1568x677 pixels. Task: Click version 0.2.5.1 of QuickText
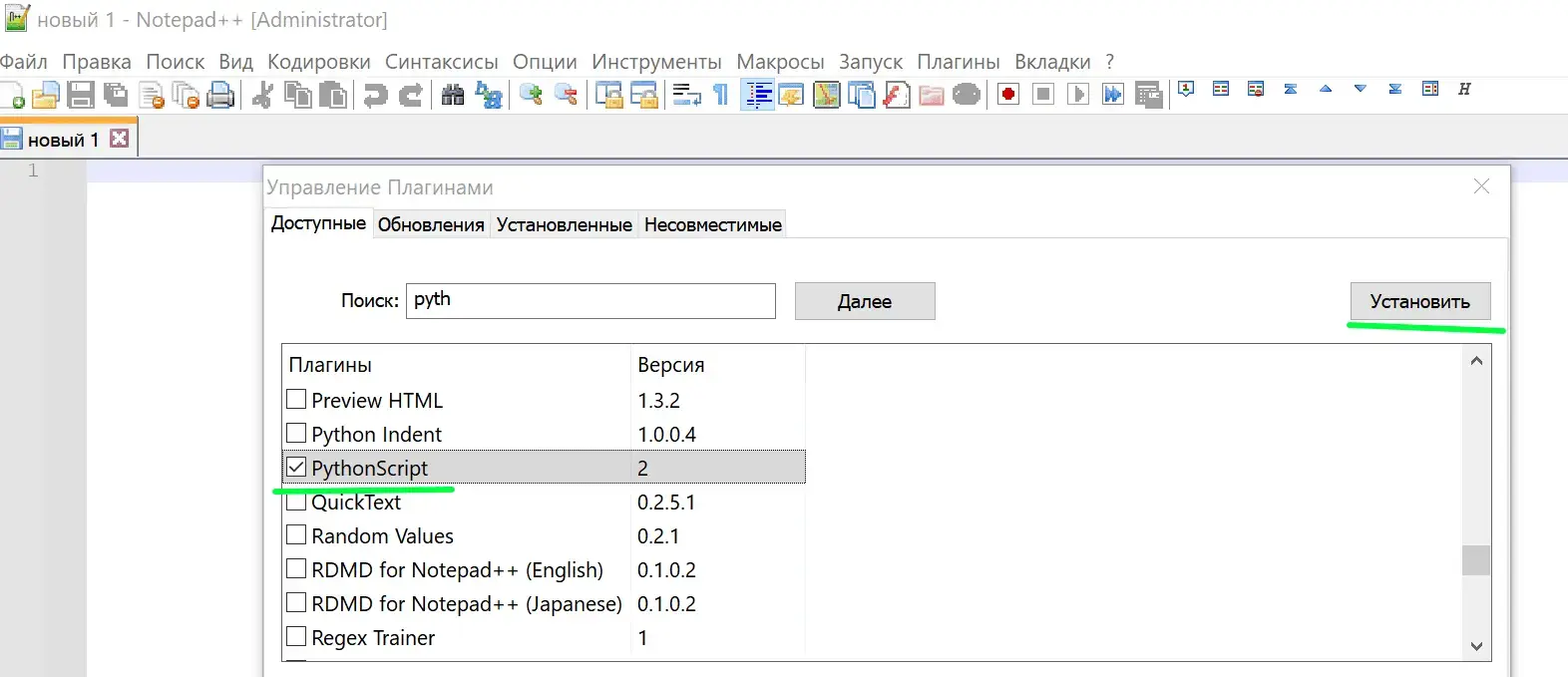666,503
